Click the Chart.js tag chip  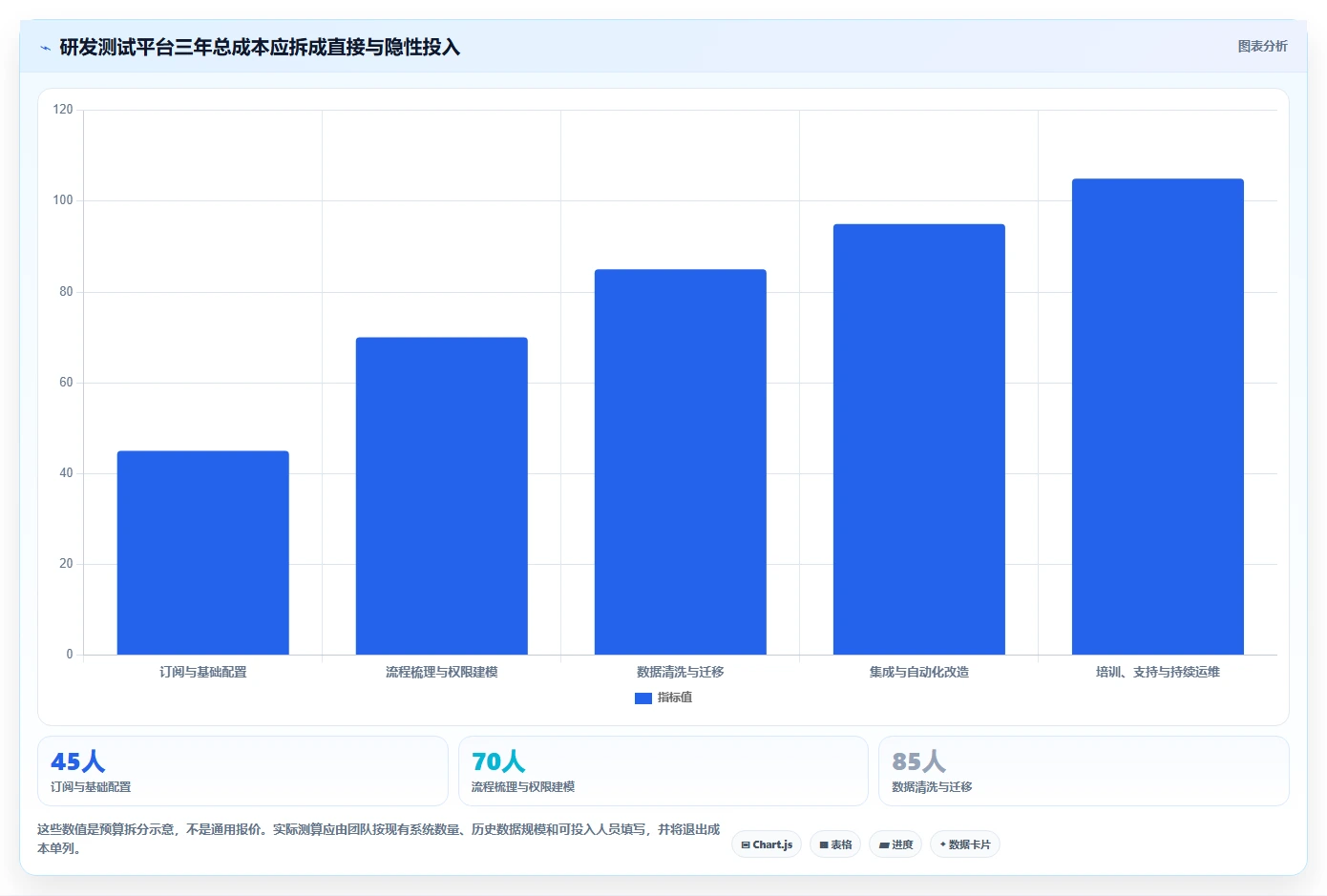click(x=767, y=844)
